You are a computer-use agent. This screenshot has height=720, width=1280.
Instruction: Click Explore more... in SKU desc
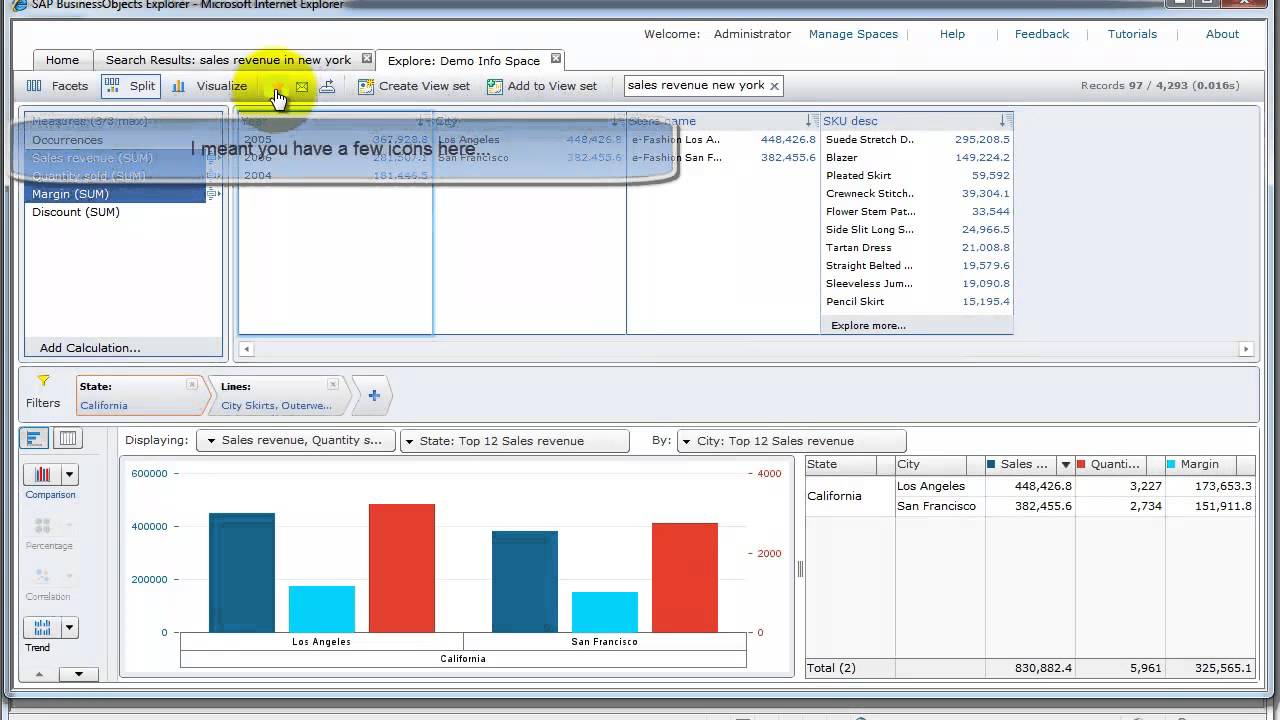click(868, 325)
